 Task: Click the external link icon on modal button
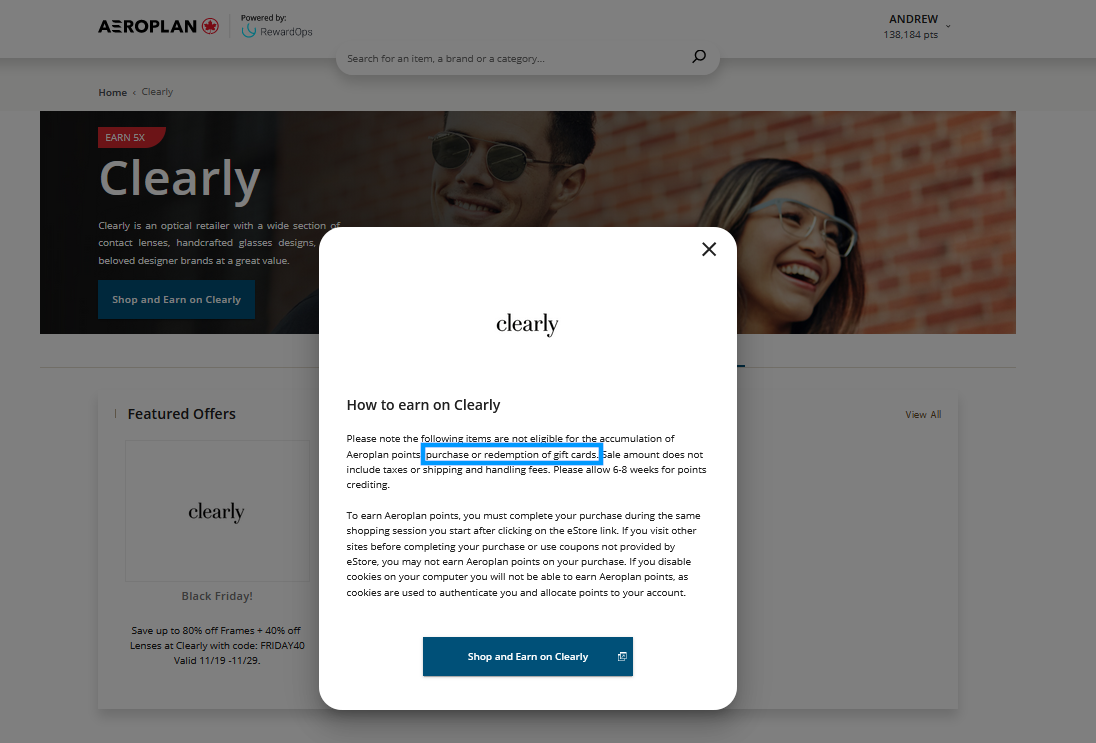click(621, 656)
